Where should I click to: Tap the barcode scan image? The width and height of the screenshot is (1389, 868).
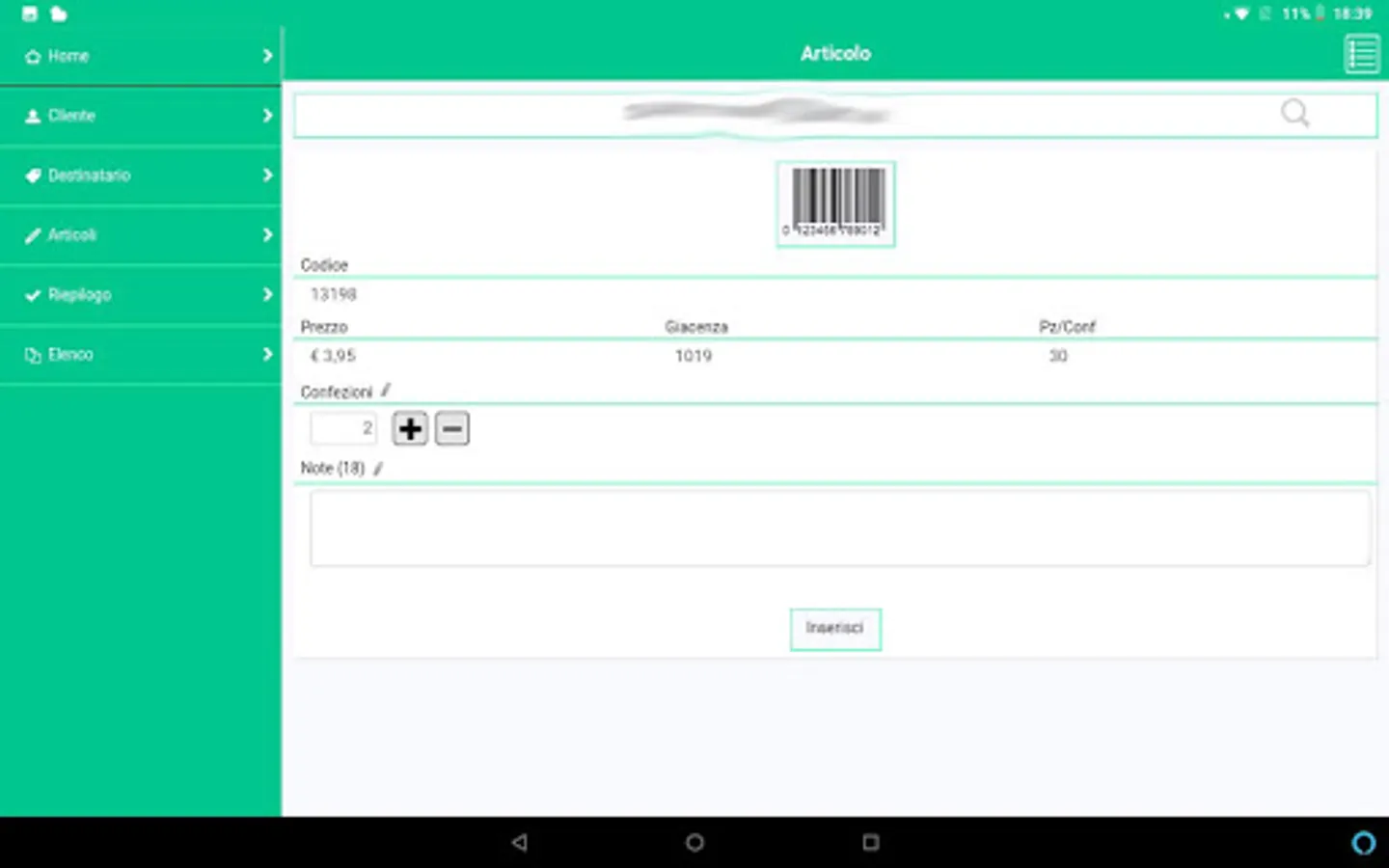click(x=836, y=204)
